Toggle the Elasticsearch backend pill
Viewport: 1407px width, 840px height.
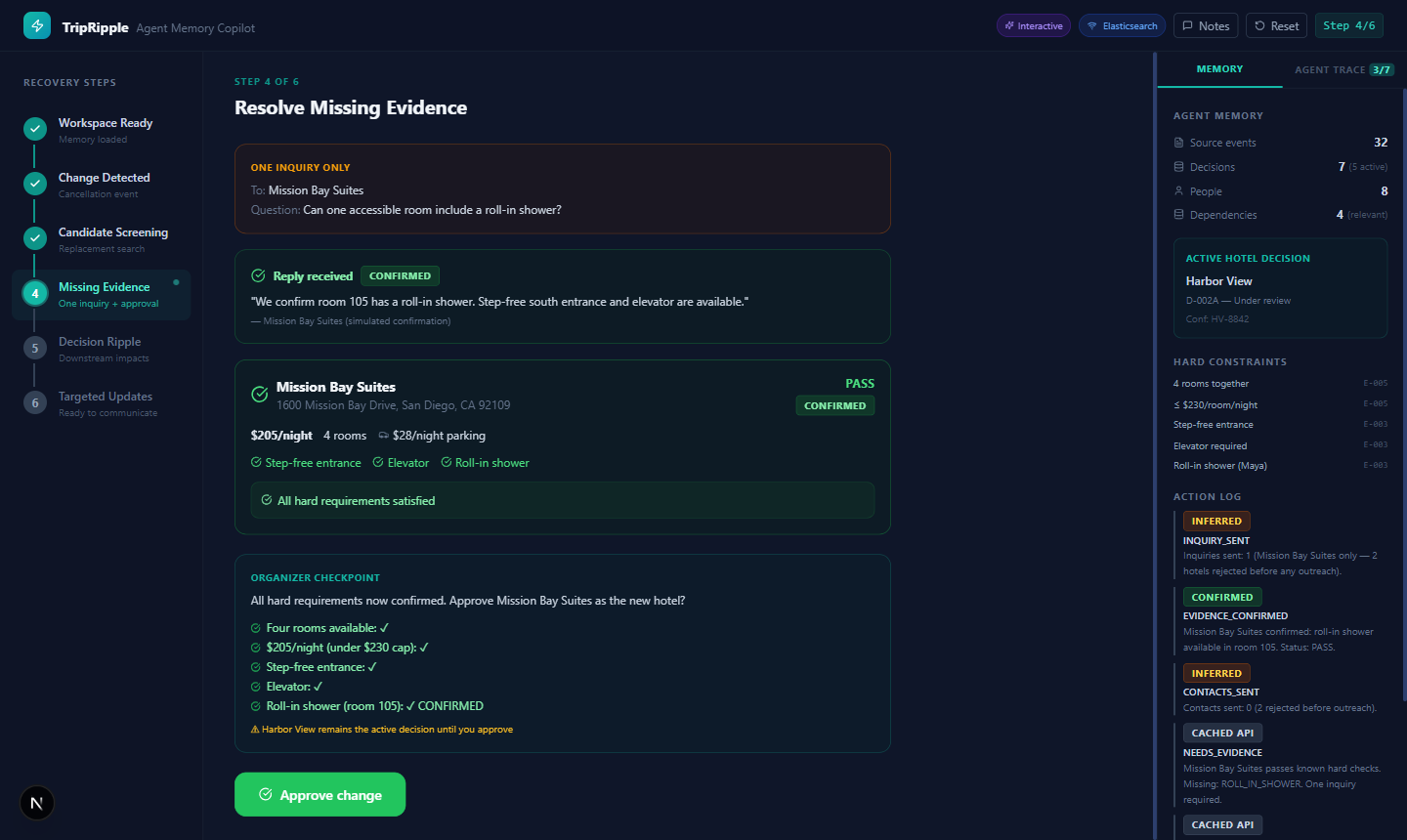(x=1122, y=26)
